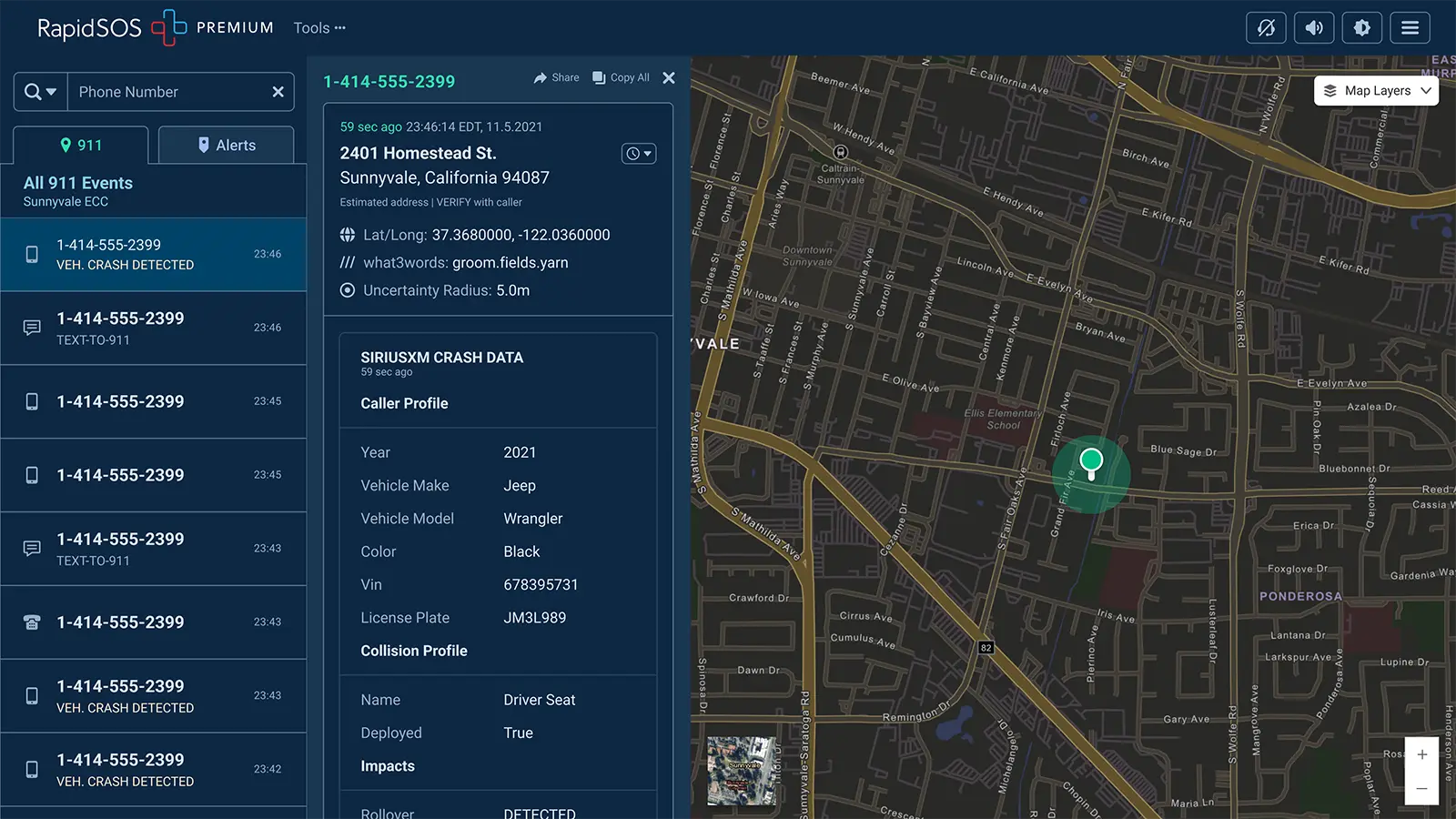
Task: Open the 23:46 Text-to-911 event
Action: click(x=153, y=328)
